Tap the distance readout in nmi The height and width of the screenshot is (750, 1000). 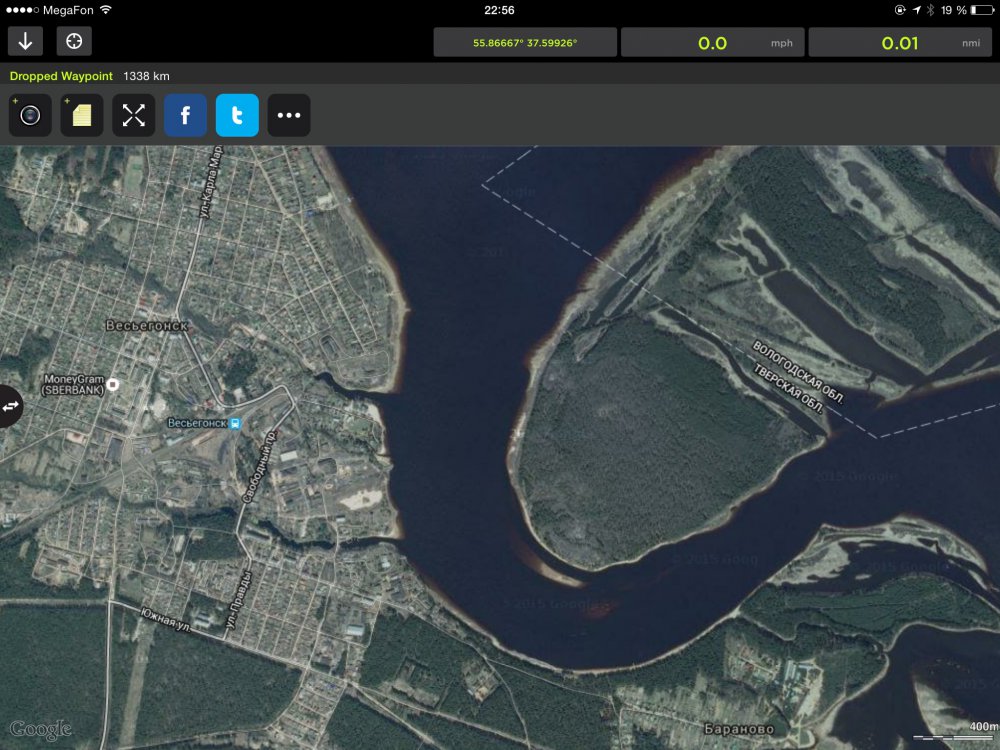[900, 43]
